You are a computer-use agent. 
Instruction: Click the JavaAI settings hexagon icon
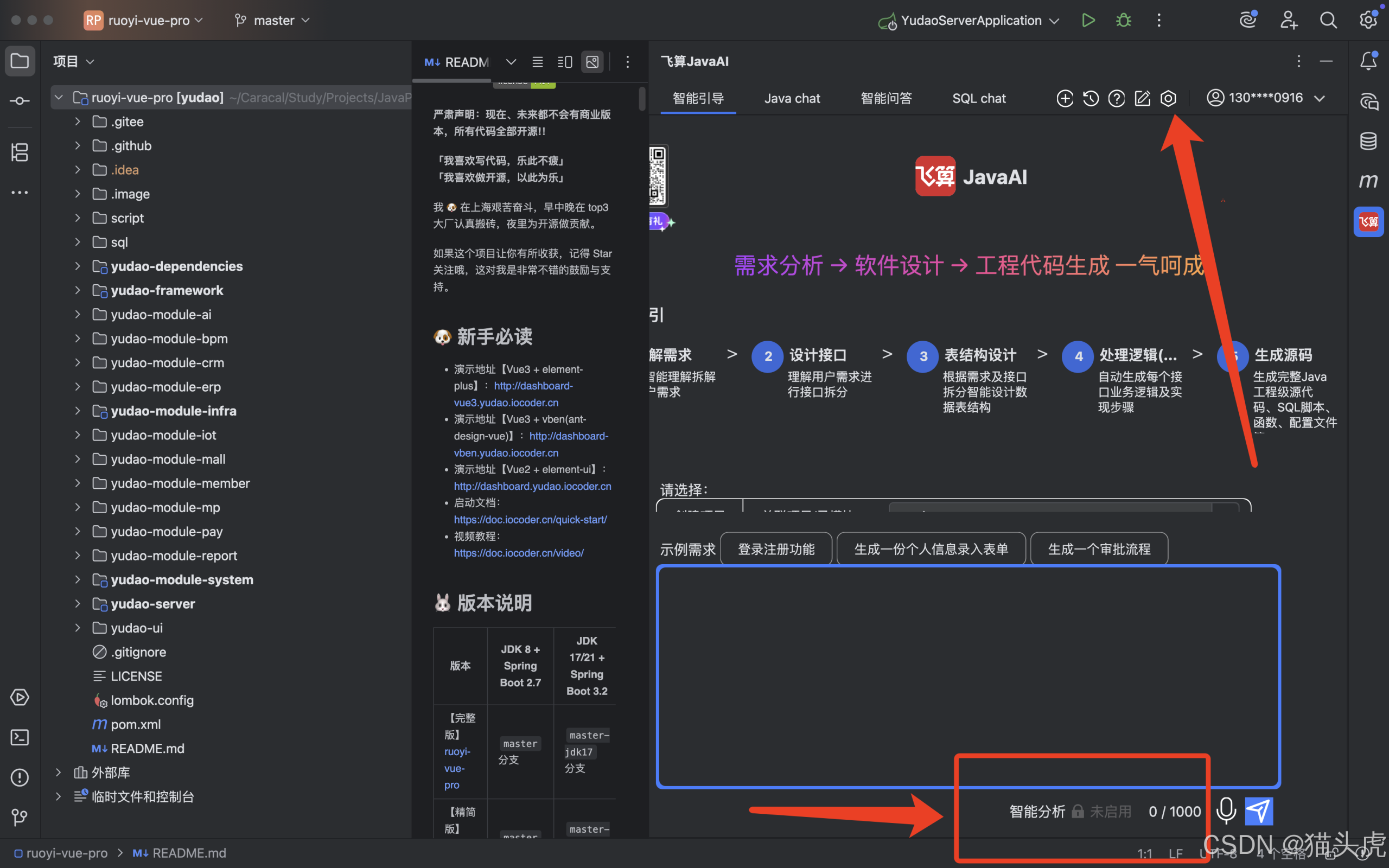(1168, 98)
